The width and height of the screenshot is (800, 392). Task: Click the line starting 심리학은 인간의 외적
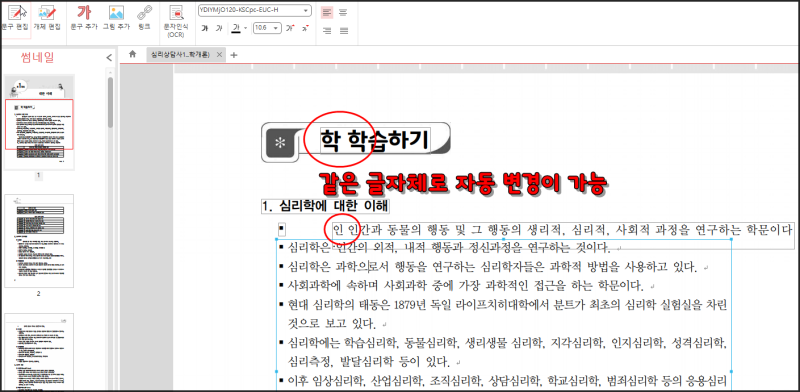pyautogui.click(x=449, y=248)
